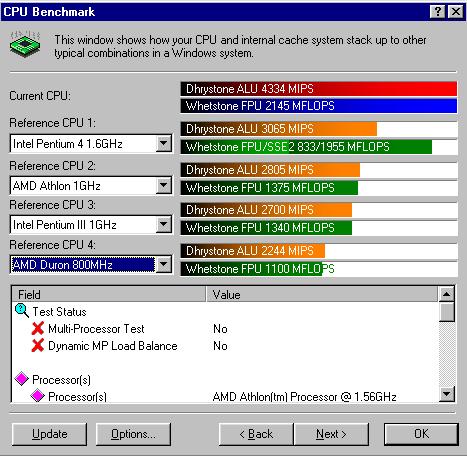
Task: Click red X icon beside Multi-Processor Test
Action: point(38,328)
